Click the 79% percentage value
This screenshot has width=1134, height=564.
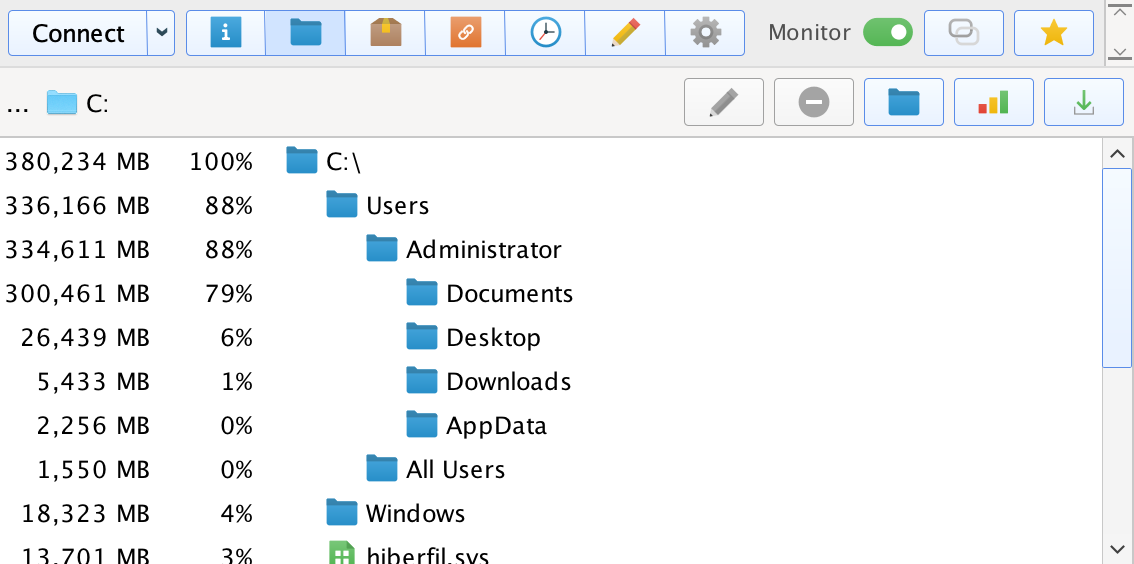[x=229, y=294]
